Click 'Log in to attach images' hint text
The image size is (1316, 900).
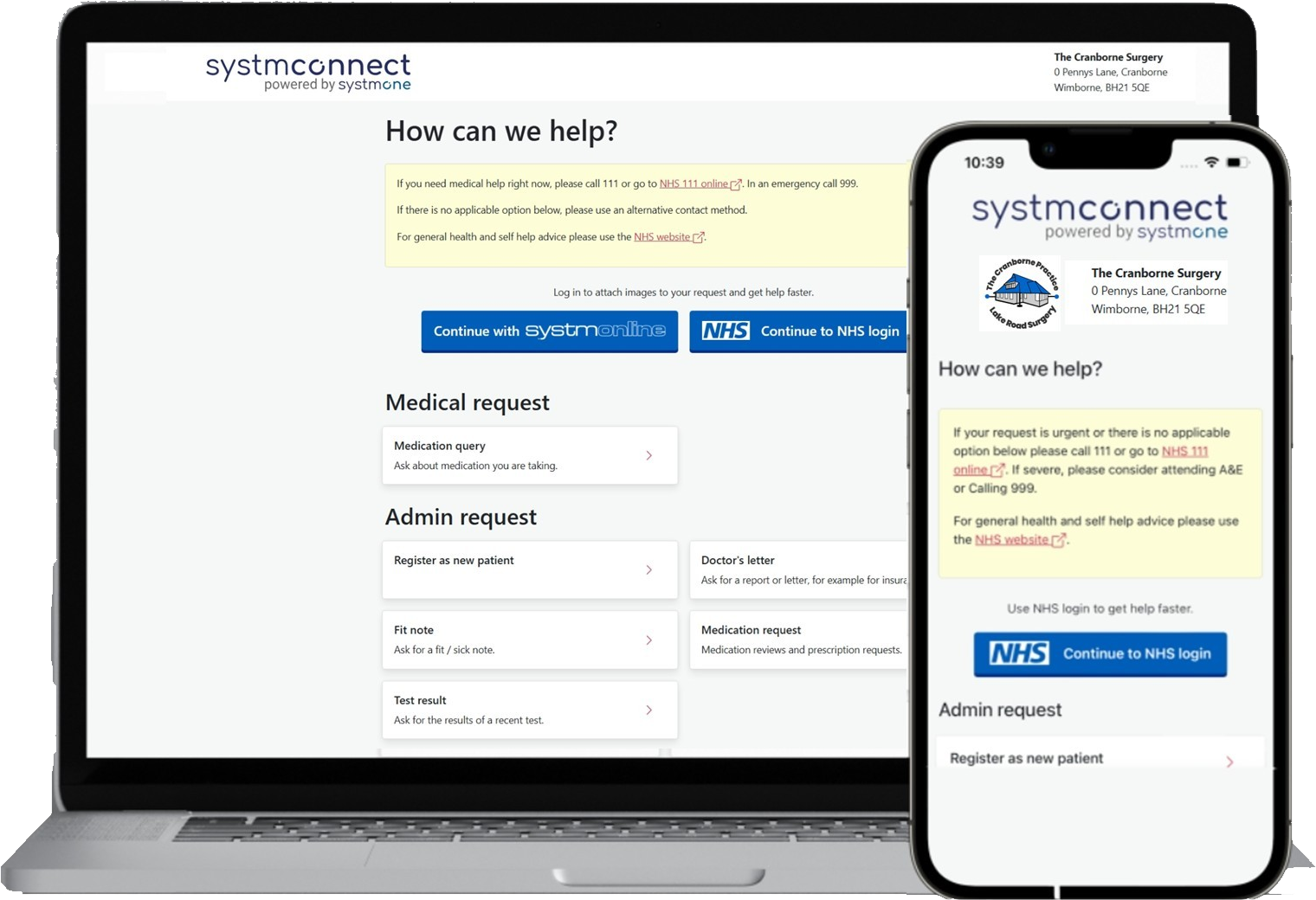point(683,292)
